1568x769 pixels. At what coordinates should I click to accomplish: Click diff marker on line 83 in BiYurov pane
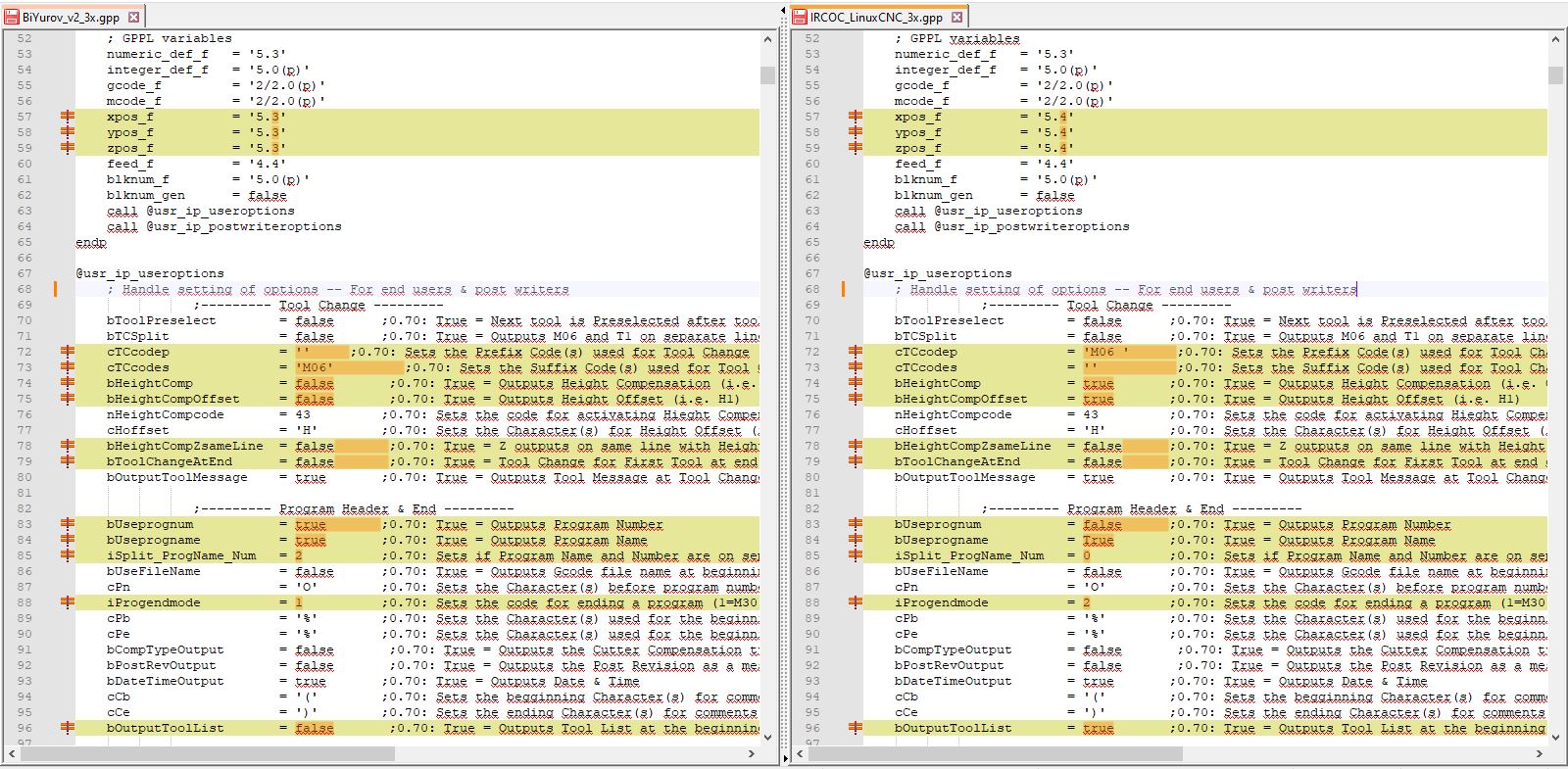(68, 524)
